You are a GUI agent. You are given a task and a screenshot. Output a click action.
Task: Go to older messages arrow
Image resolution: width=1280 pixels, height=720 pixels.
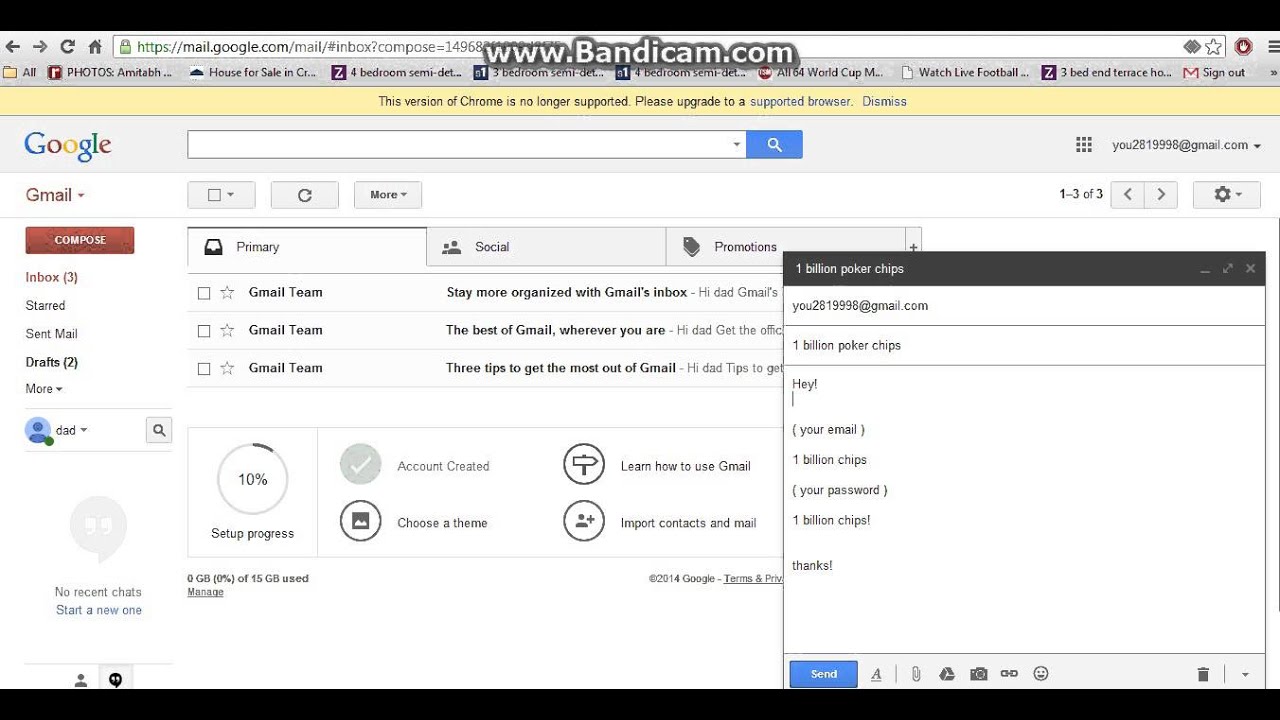(x=1160, y=195)
